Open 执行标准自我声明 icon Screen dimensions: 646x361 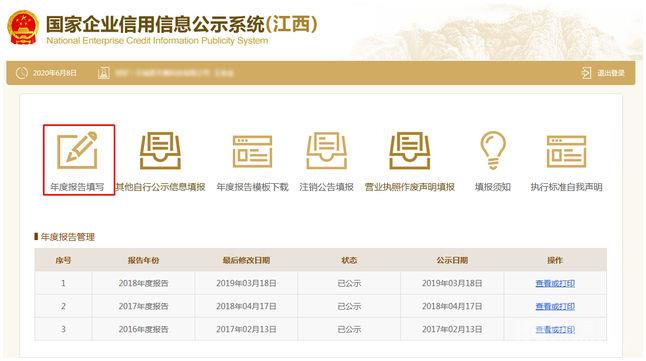tap(566, 151)
